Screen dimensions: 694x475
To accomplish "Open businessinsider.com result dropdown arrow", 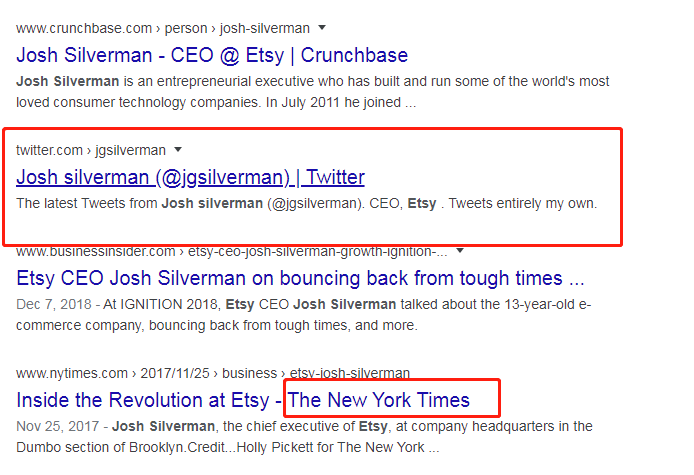I will point(460,251).
